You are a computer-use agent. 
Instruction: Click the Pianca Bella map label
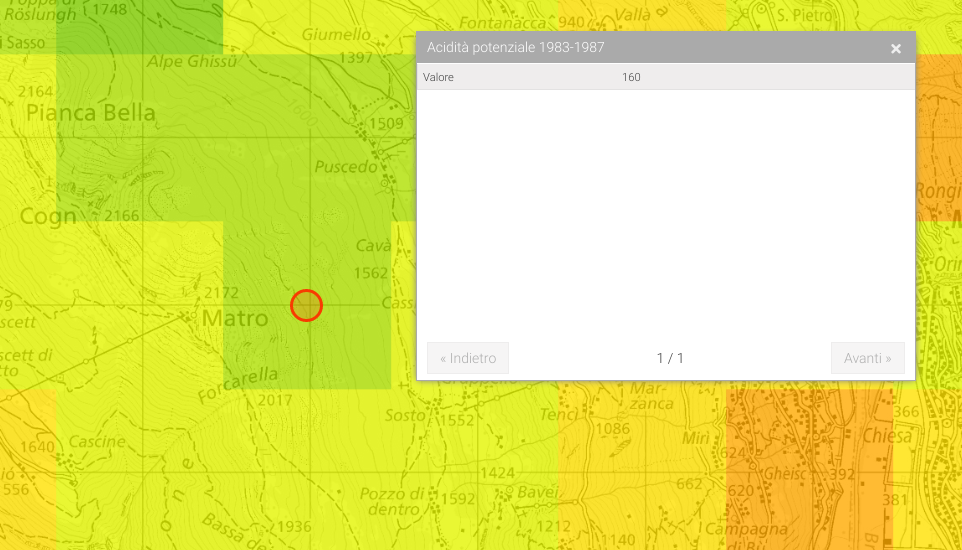[x=91, y=112]
